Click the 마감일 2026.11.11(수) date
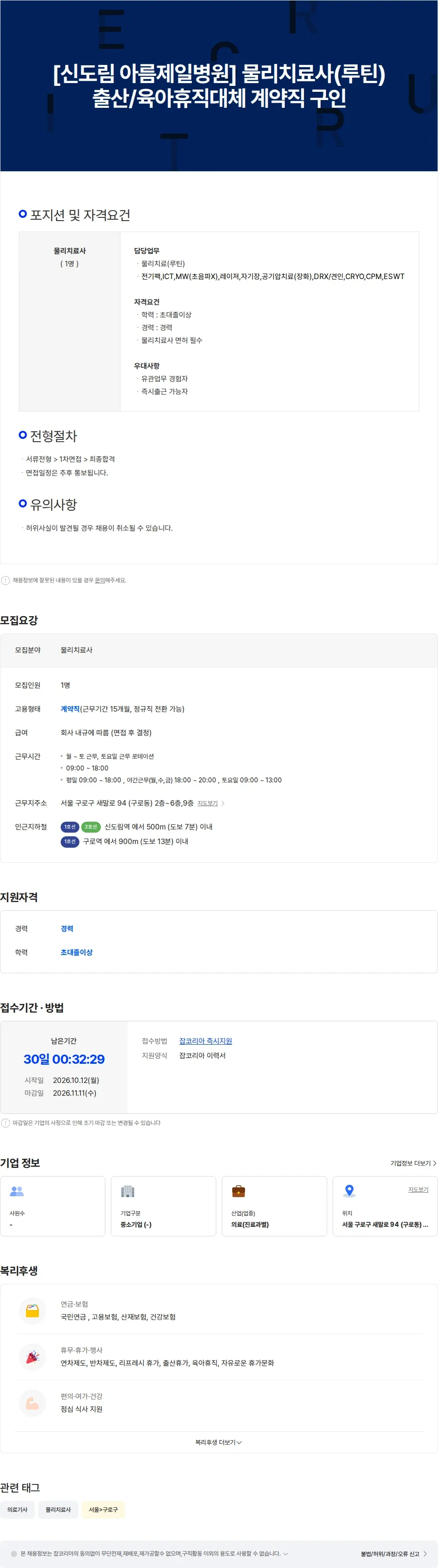The image size is (438, 1568). pos(74,1093)
